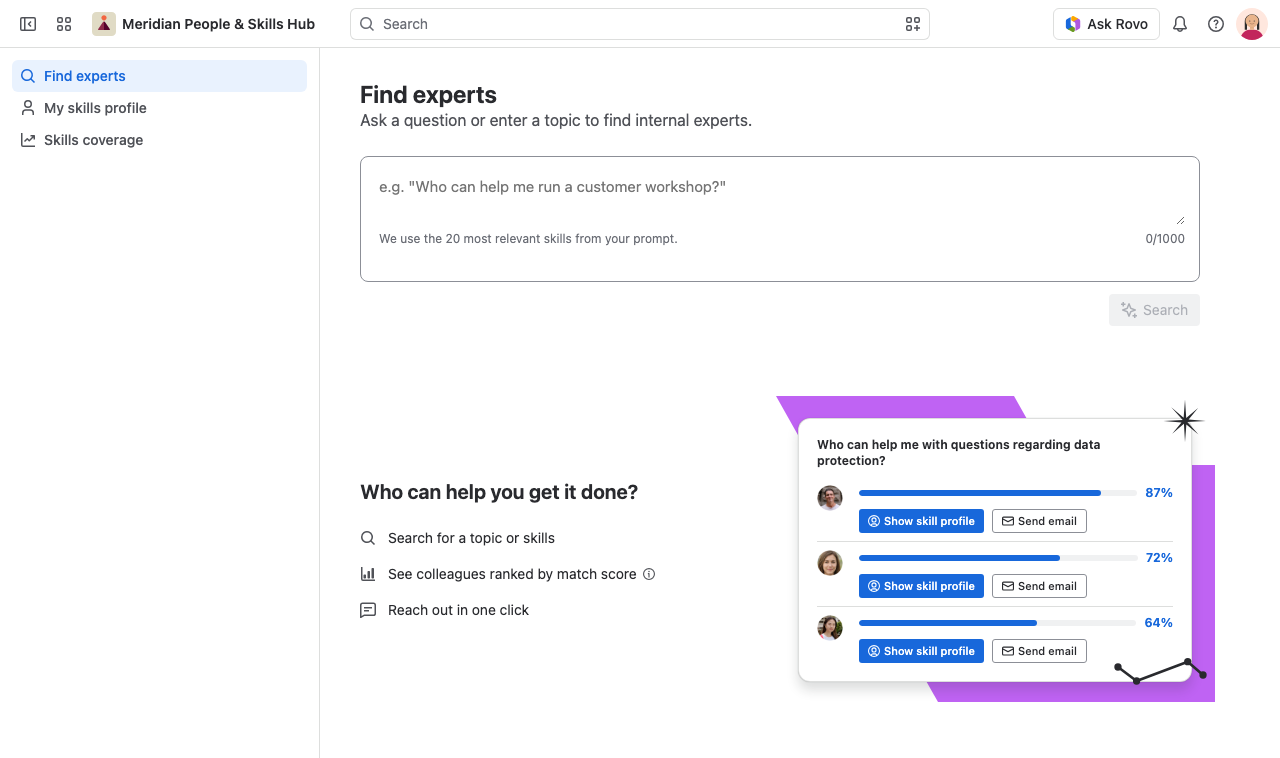The width and height of the screenshot is (1280, 758).
Task: Send email to the 87% match colleague
Action: click(x=1039, y=521)
